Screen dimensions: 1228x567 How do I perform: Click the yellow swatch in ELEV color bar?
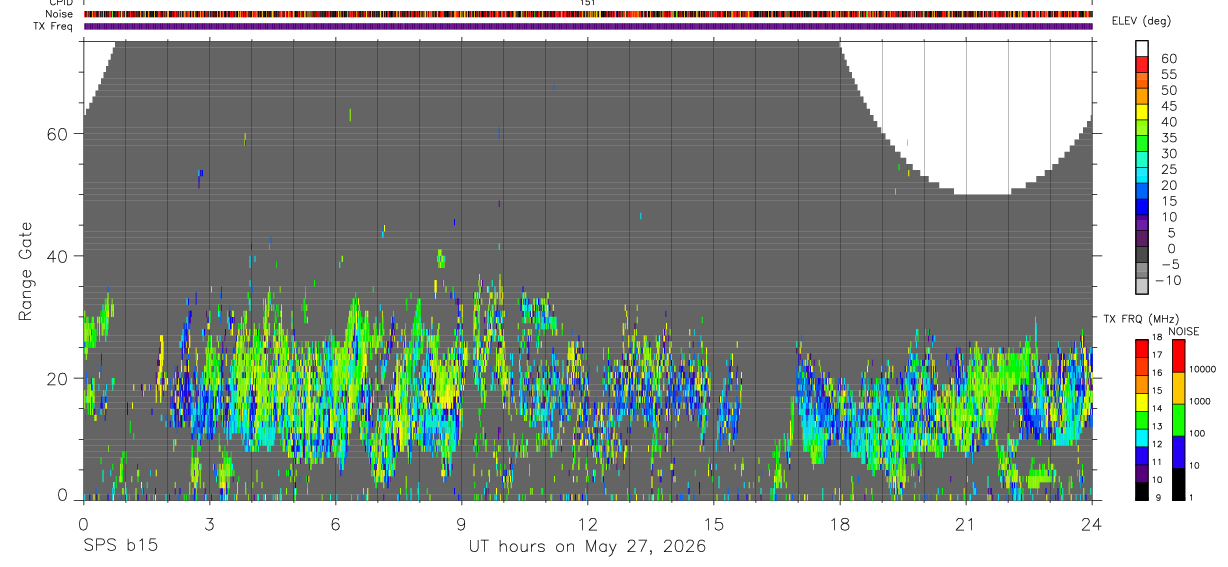1142,111
